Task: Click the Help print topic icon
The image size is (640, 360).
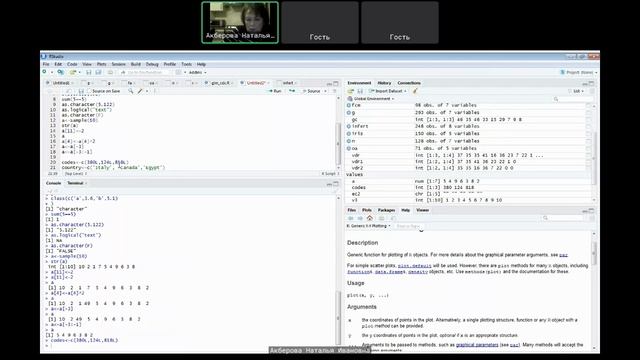Action: pyautogui.click(x=382, y=218)
